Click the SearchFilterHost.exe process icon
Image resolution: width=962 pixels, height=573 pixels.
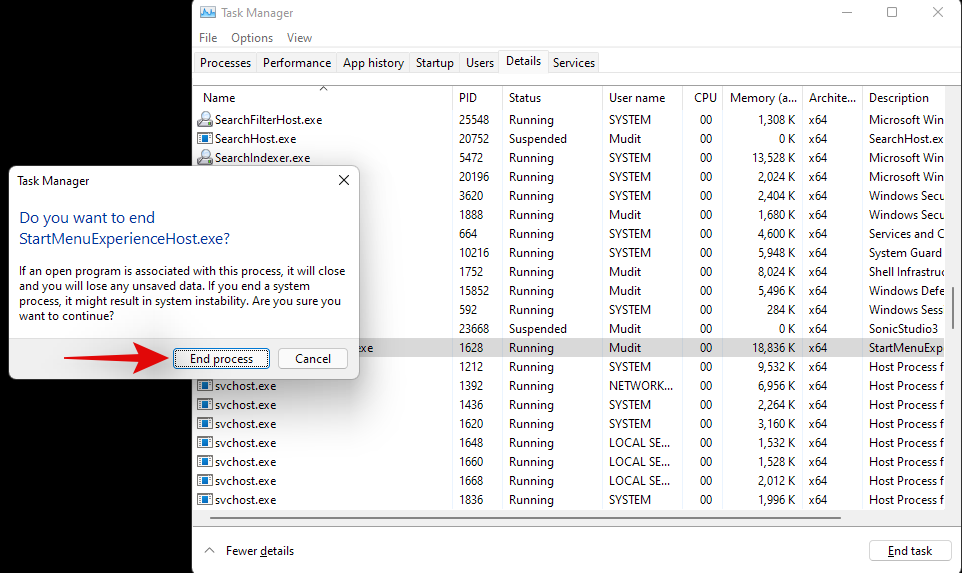tap(205, 120)
